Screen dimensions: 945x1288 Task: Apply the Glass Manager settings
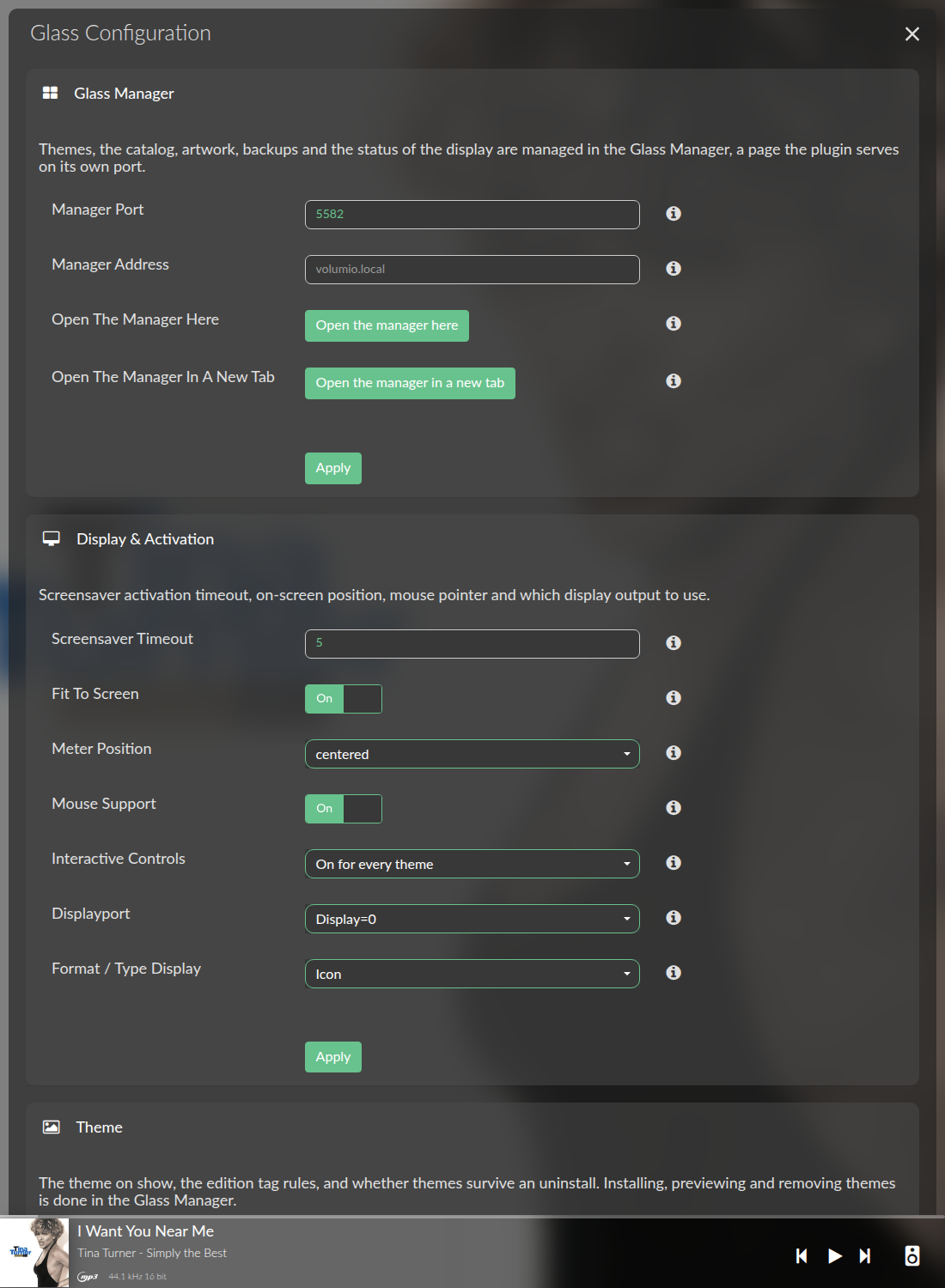tap(333, 468)
